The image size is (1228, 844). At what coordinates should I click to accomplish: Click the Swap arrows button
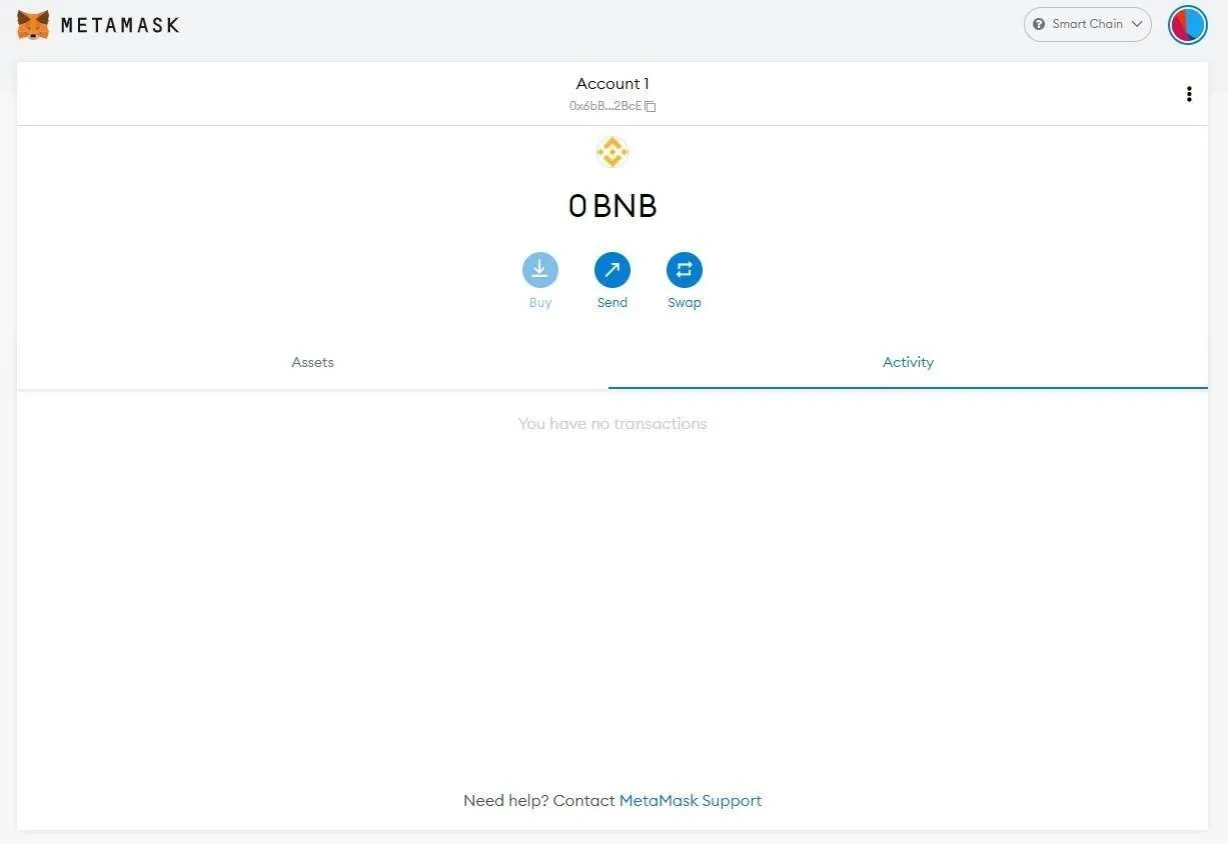684,269
